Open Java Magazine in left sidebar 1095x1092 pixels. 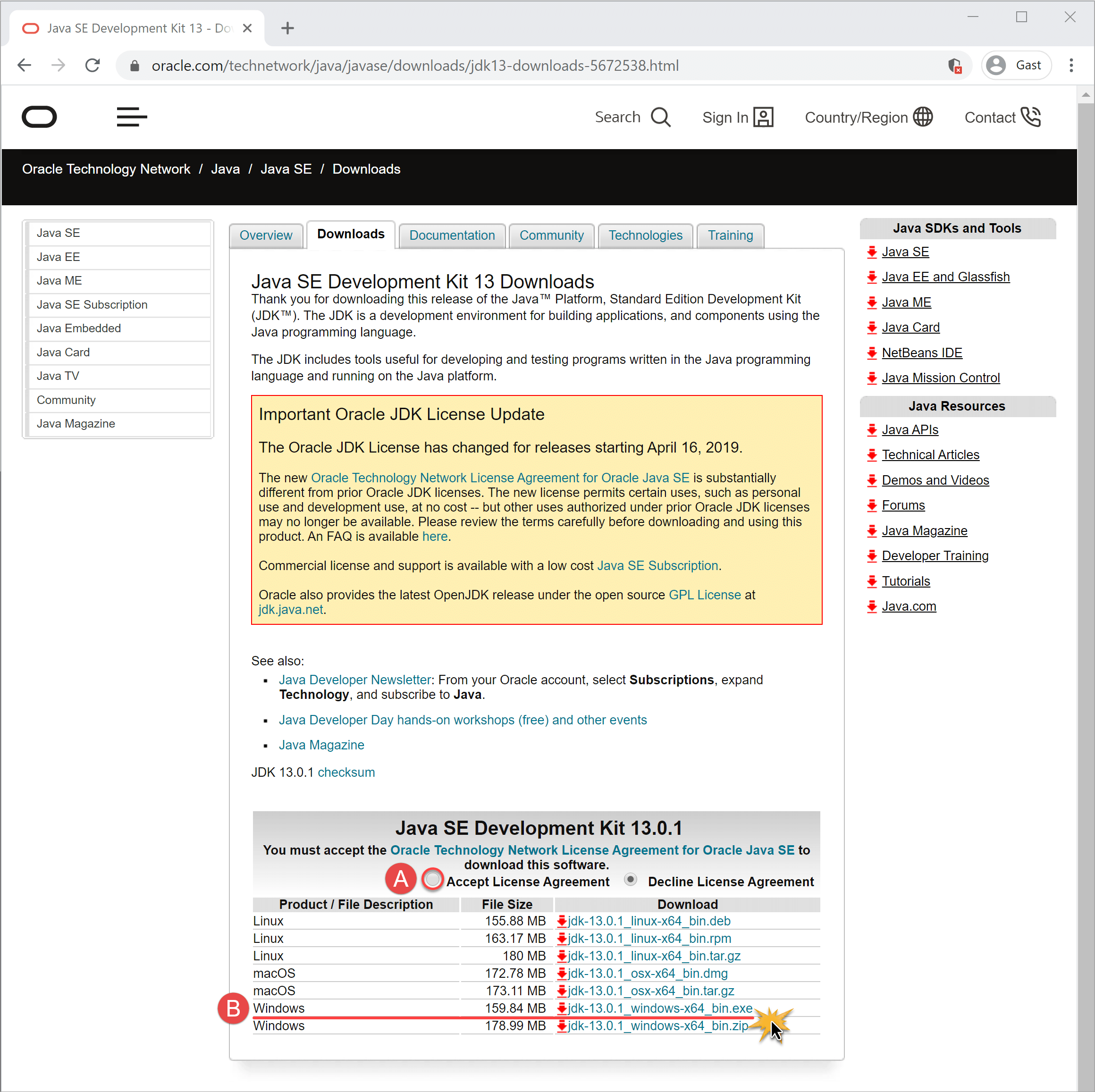coord(119,423)
